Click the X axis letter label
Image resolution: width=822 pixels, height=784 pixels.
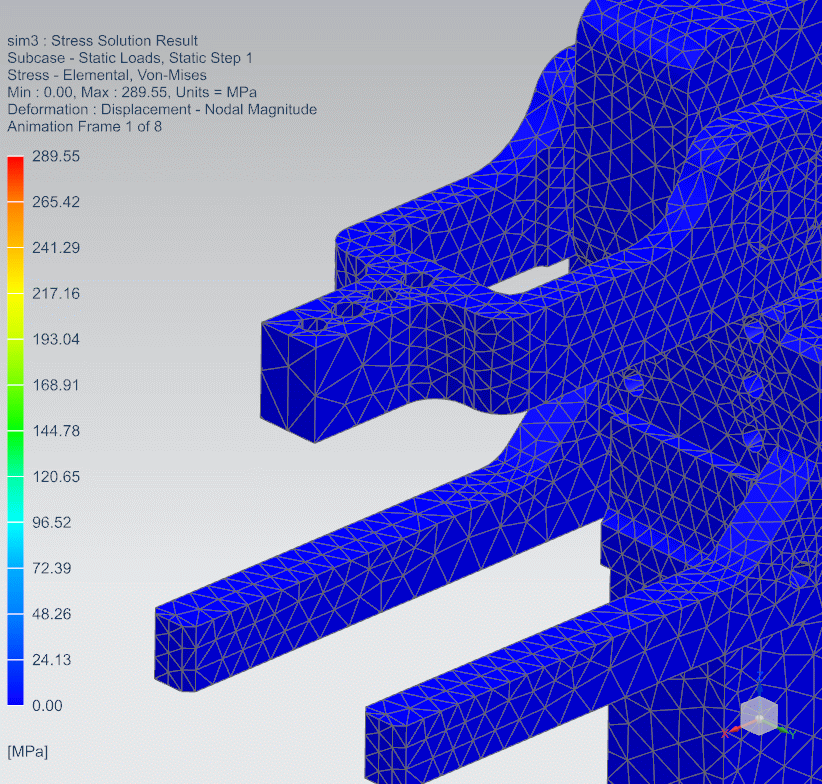pyautogui.click(x=725, y=735)
